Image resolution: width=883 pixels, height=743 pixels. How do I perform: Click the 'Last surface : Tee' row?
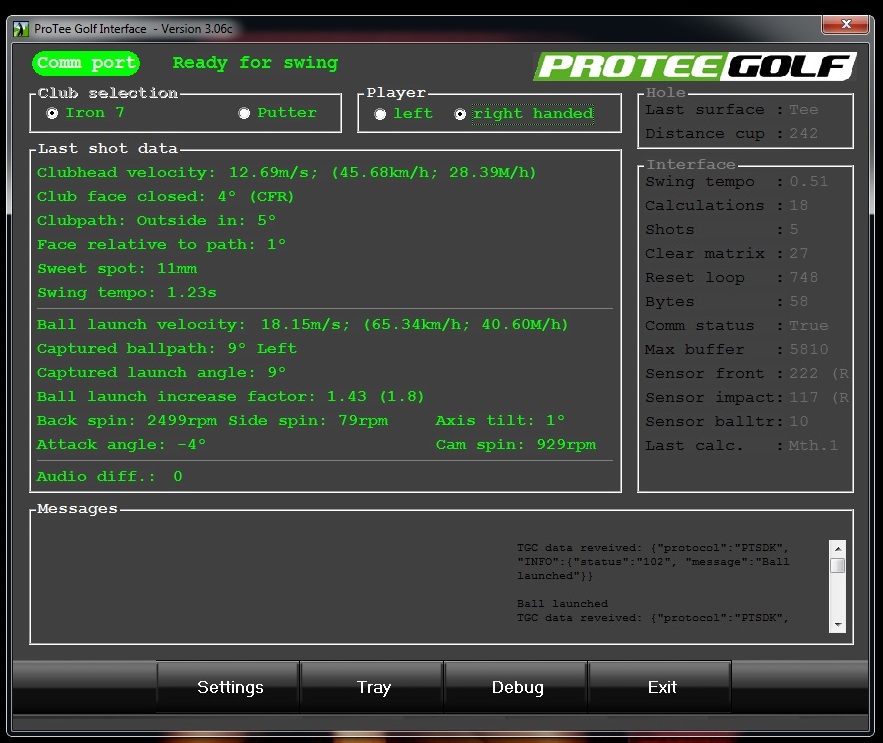[732, 110]
